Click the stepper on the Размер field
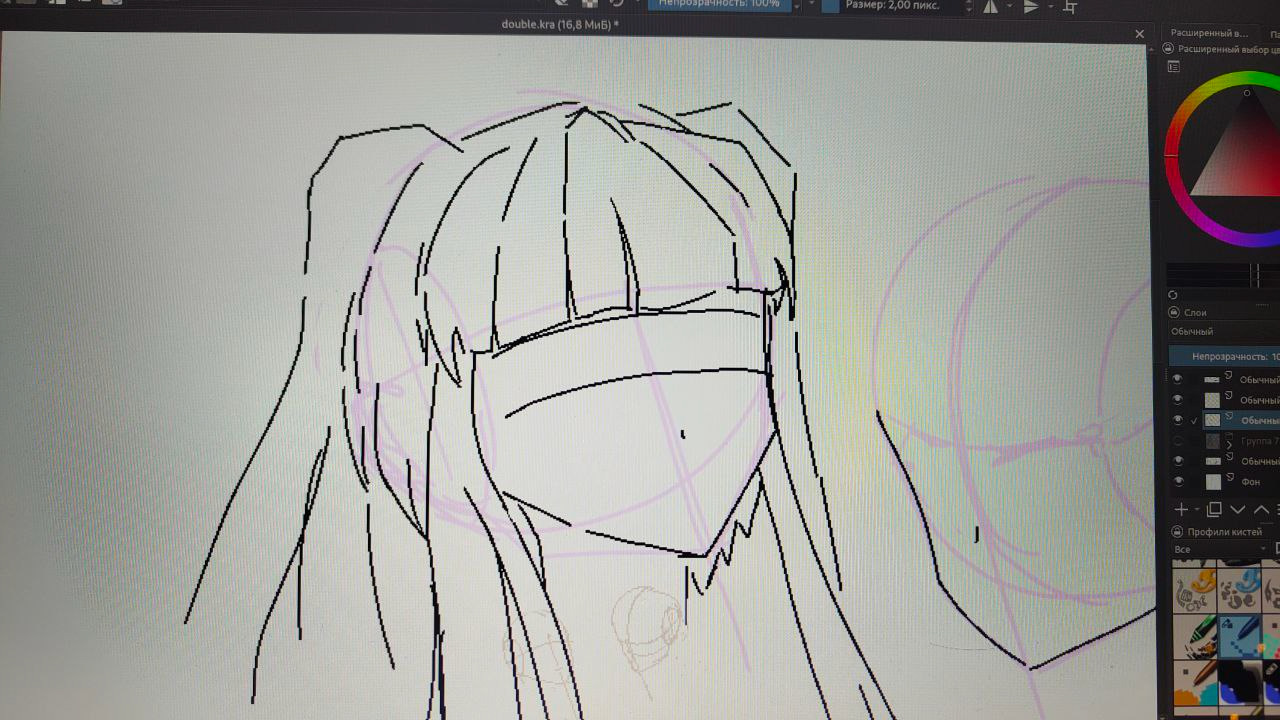Image resolution: width=1280 pixels, height=720 pixels. point(968,6)
